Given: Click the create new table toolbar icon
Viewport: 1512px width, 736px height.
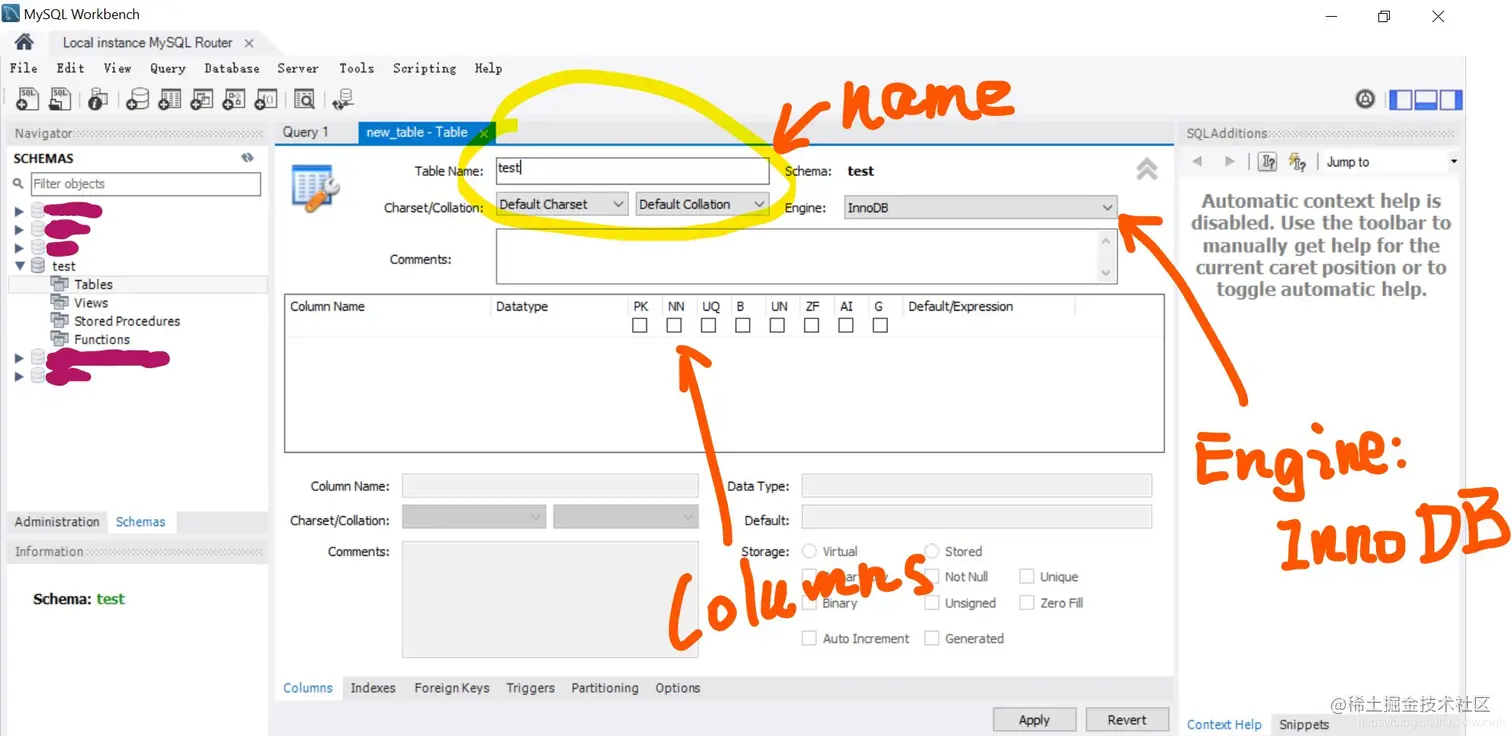Looking at the screenshot, I should click(x=169, y=98).
